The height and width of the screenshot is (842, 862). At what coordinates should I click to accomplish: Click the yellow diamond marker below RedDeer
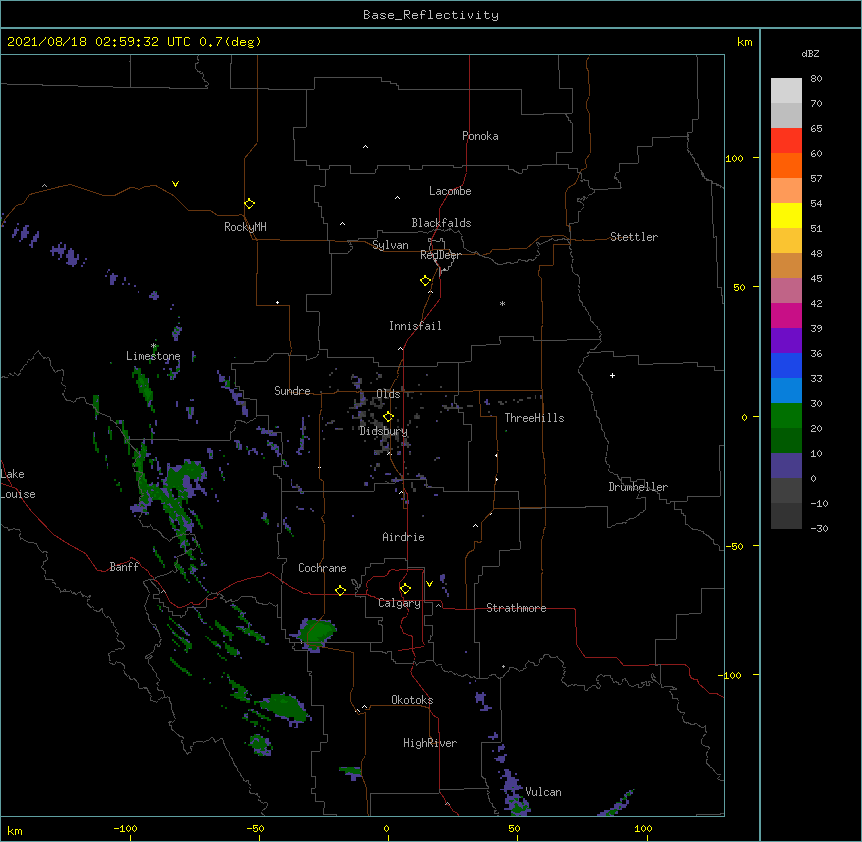(x=425, y=281)
